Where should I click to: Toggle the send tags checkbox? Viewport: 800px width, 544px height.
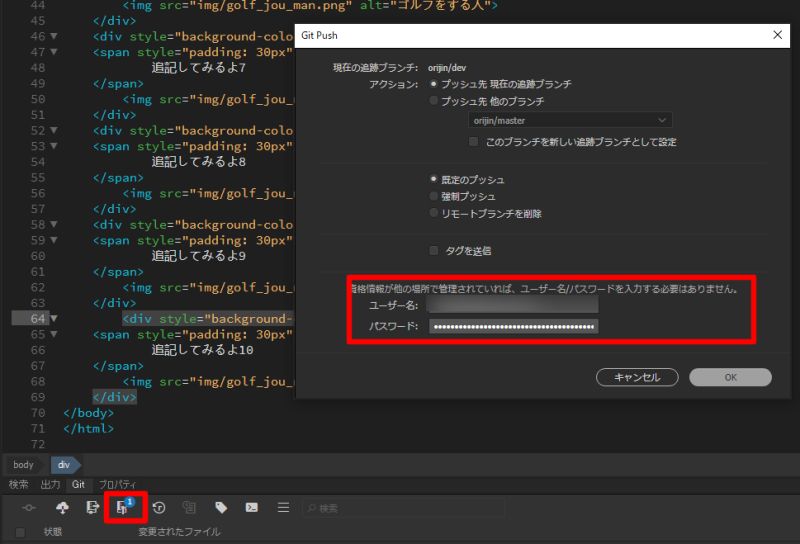[x=434, y=250]
